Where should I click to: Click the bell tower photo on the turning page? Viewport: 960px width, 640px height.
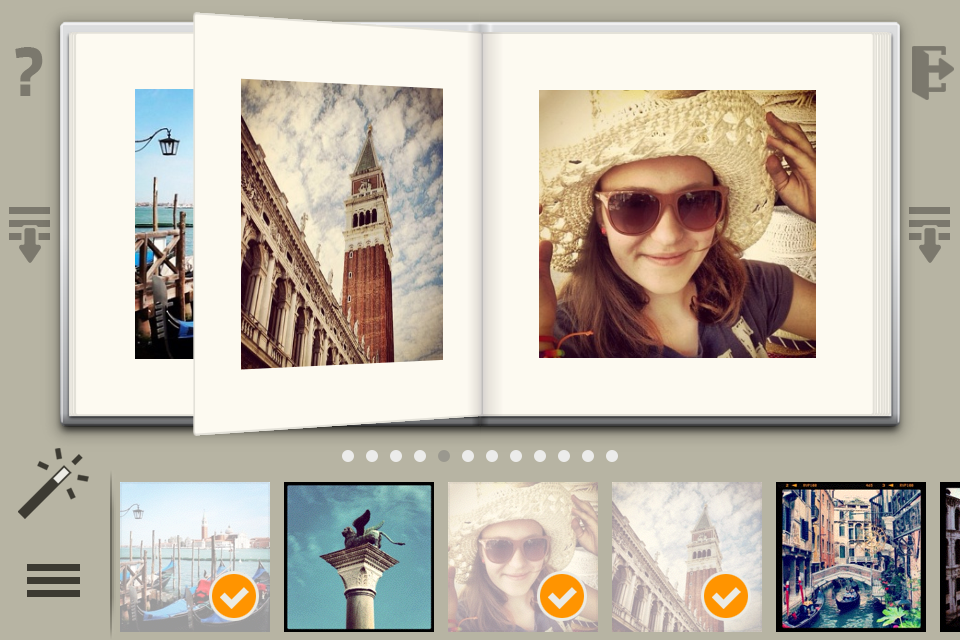coord(342,224)
